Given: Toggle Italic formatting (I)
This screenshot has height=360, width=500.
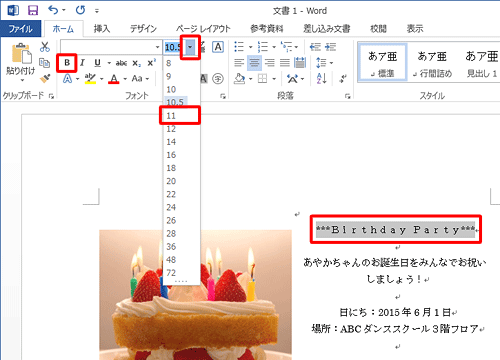Looking at the screenshot, I should point(82,63).
